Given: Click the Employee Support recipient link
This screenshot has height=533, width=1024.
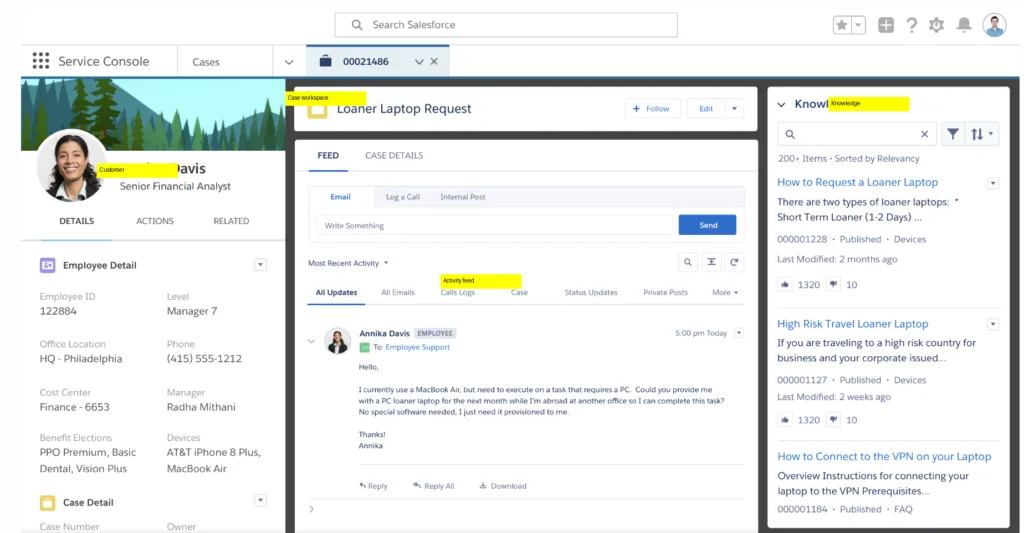Looking at the screenshot, I should pos(417,347).
